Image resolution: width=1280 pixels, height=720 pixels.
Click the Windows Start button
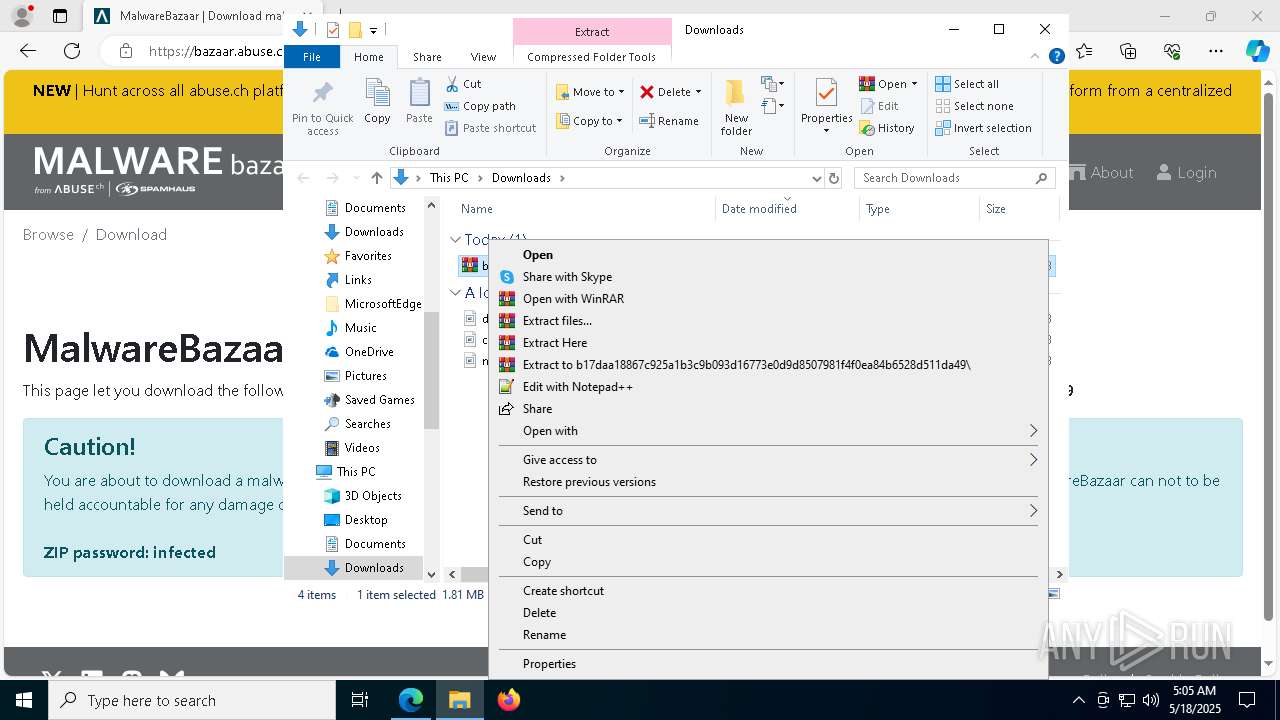pos(24,700)
